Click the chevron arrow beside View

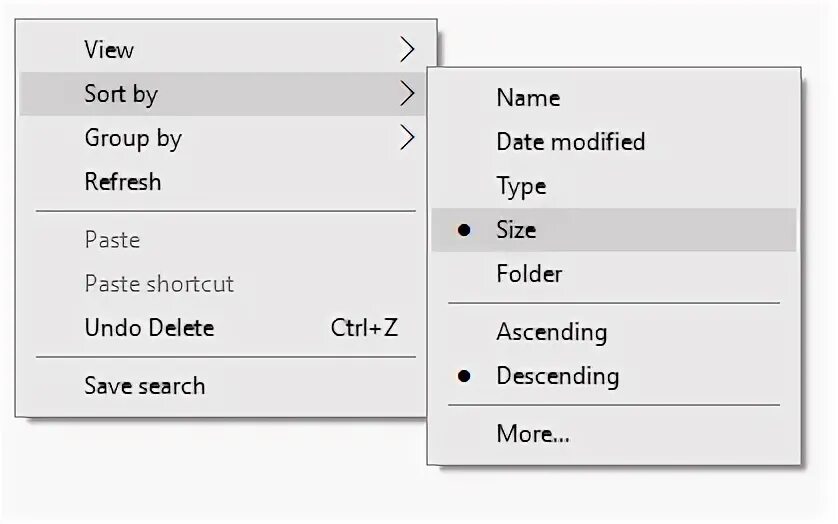pos(406,49)
